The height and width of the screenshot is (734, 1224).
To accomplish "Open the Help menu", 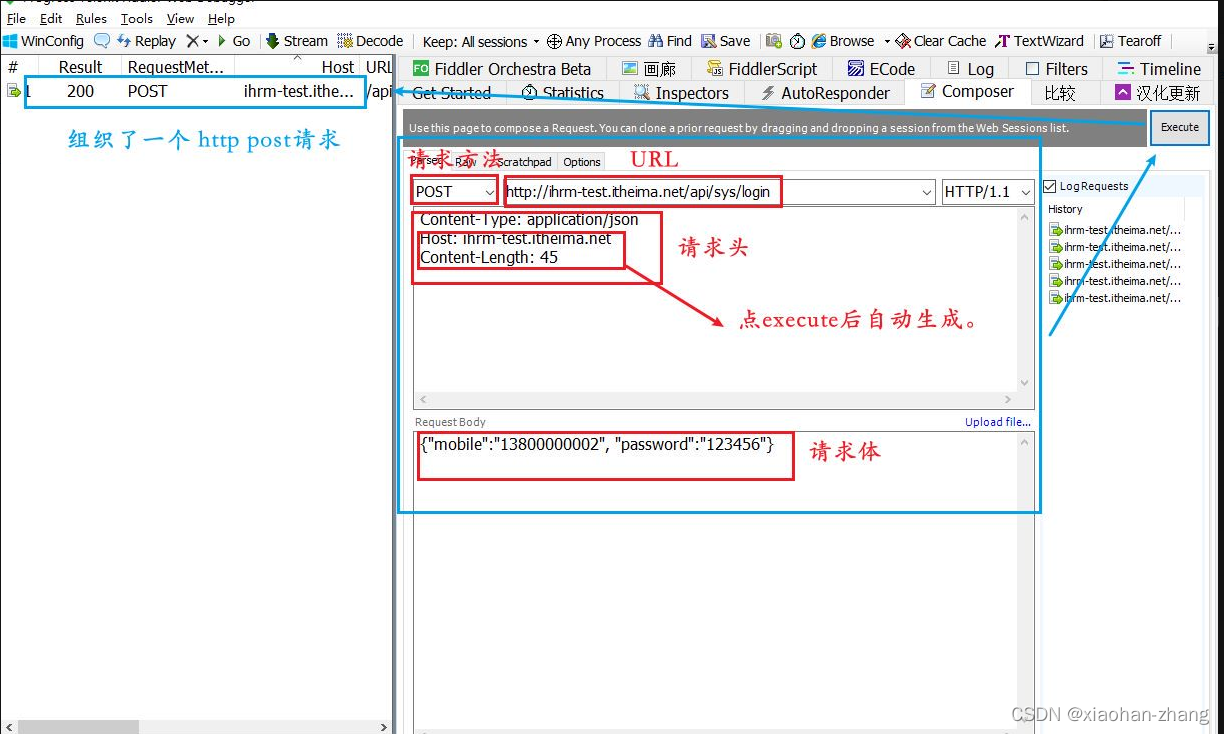I will pyautogui.click(x=222, y=18).
